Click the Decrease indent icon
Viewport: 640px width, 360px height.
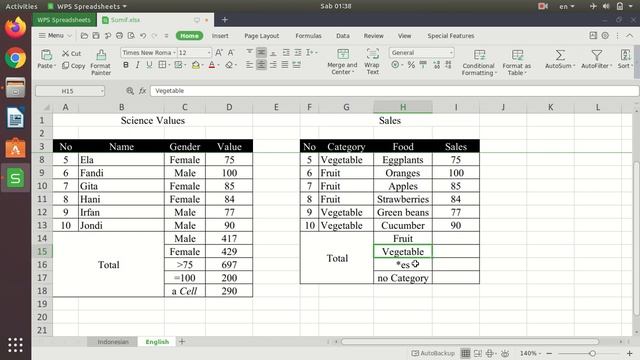(286, 53)
